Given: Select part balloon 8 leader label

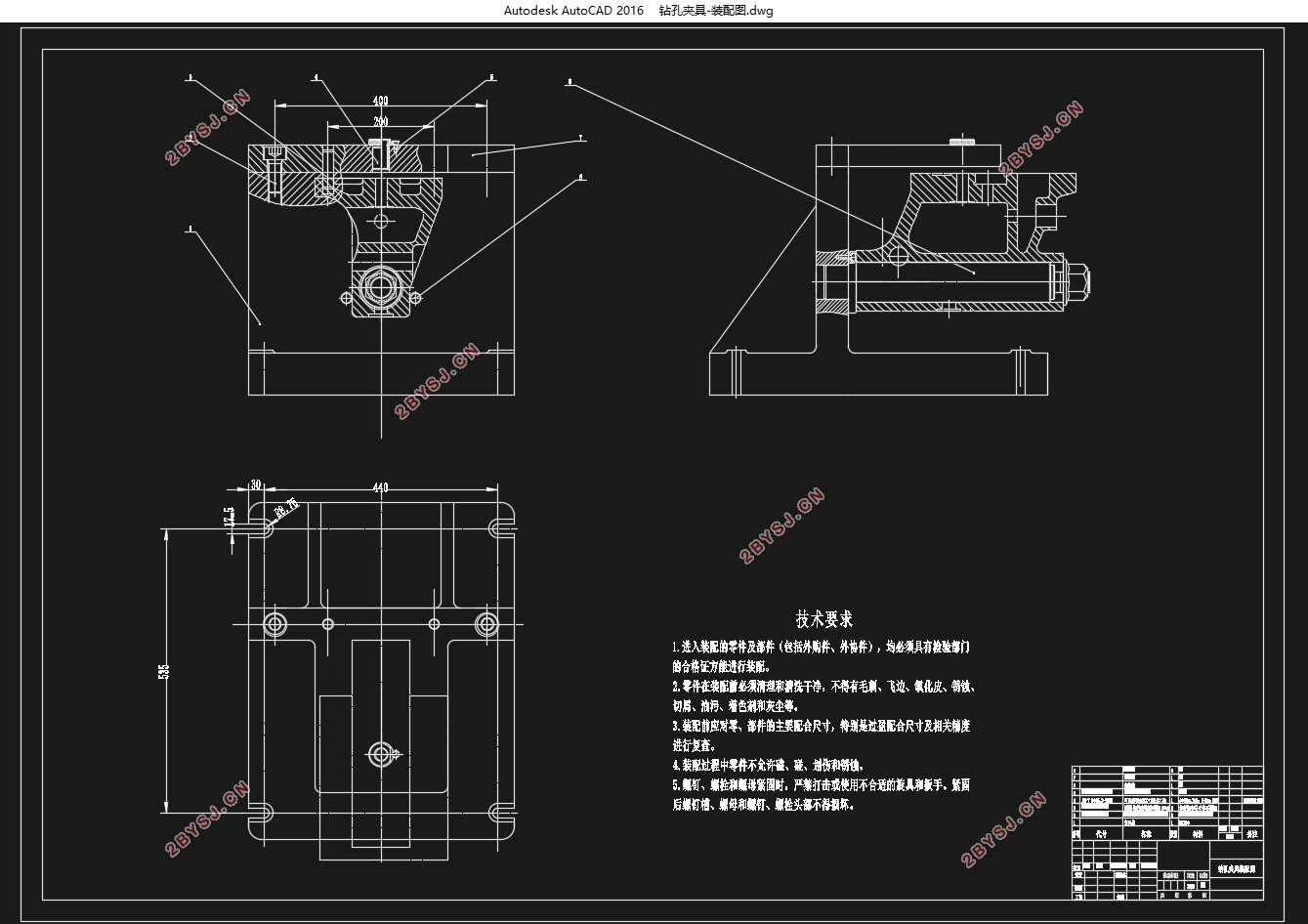Looking at the screenshot, I should tap(570, 83).
